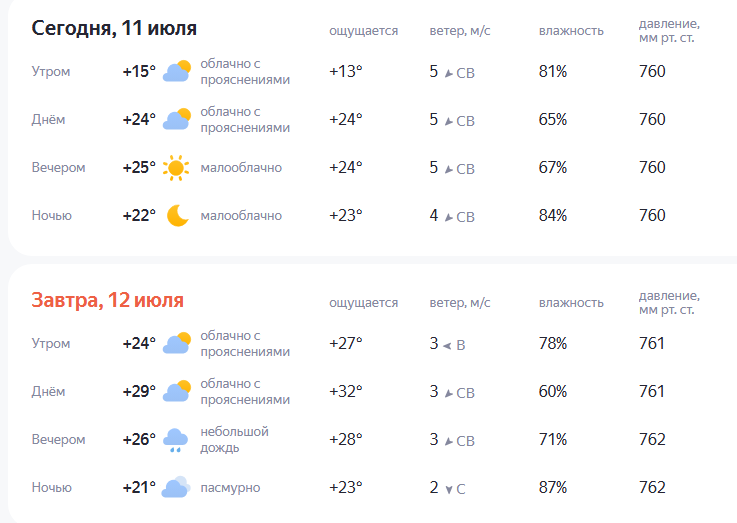Click today's evening sun icon
Viewport: 737px width, 523px height.
[x=177, y=168]
